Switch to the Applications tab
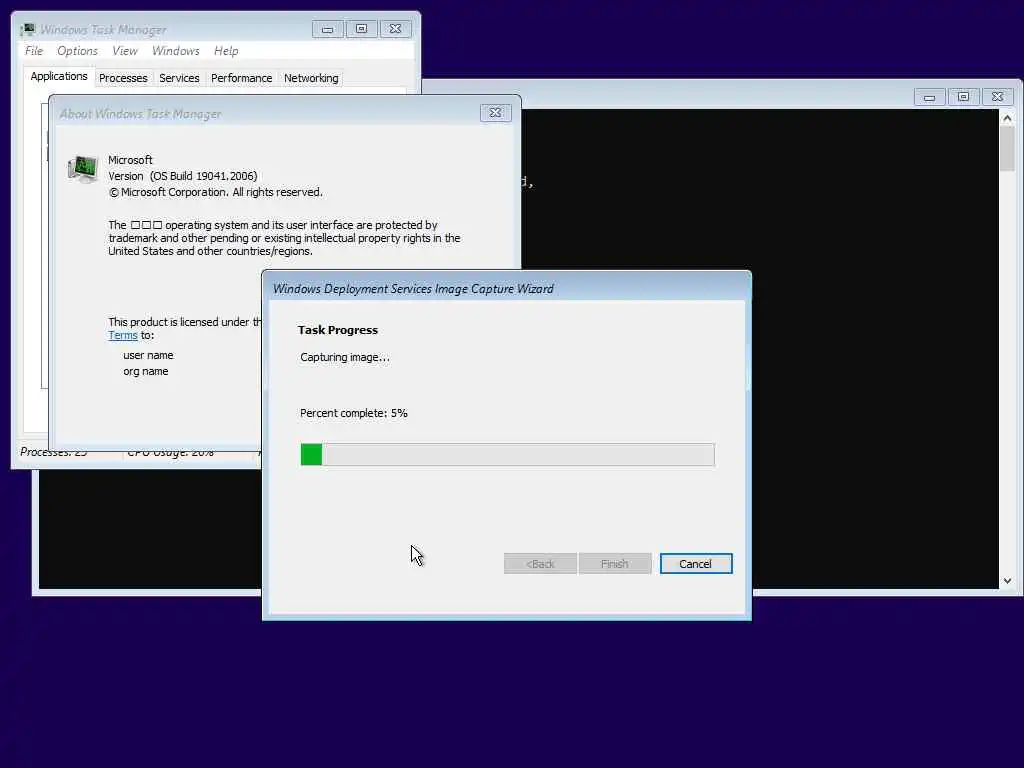 coord(59,76)
